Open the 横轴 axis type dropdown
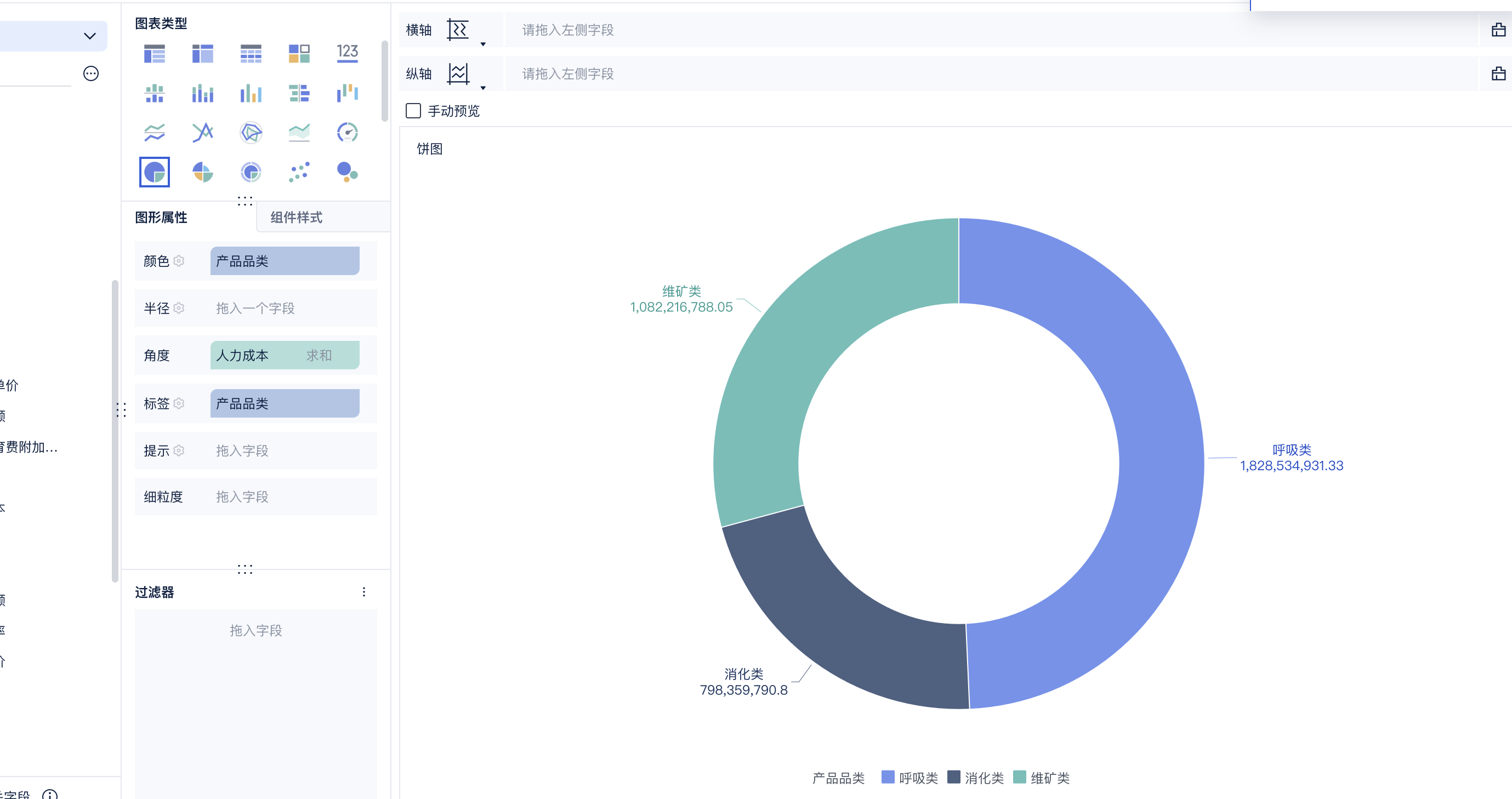The width and height of the screenshot is (1512, 799). (483, 44)
